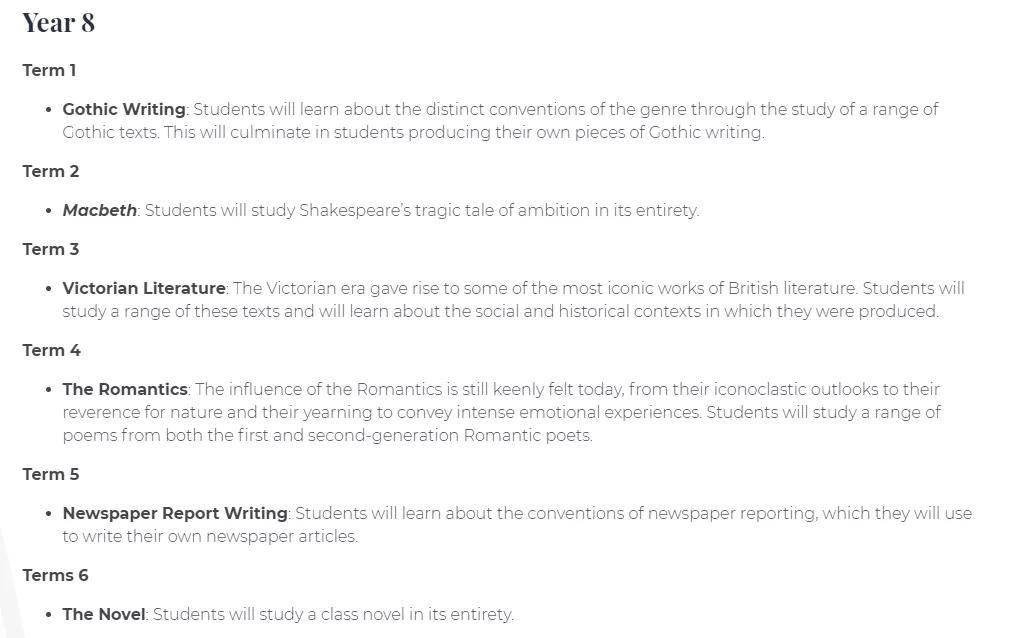This screenshot has width=1022, height=638.
Task: Click the Terms 6 subheading
Action: pos(55,575)
